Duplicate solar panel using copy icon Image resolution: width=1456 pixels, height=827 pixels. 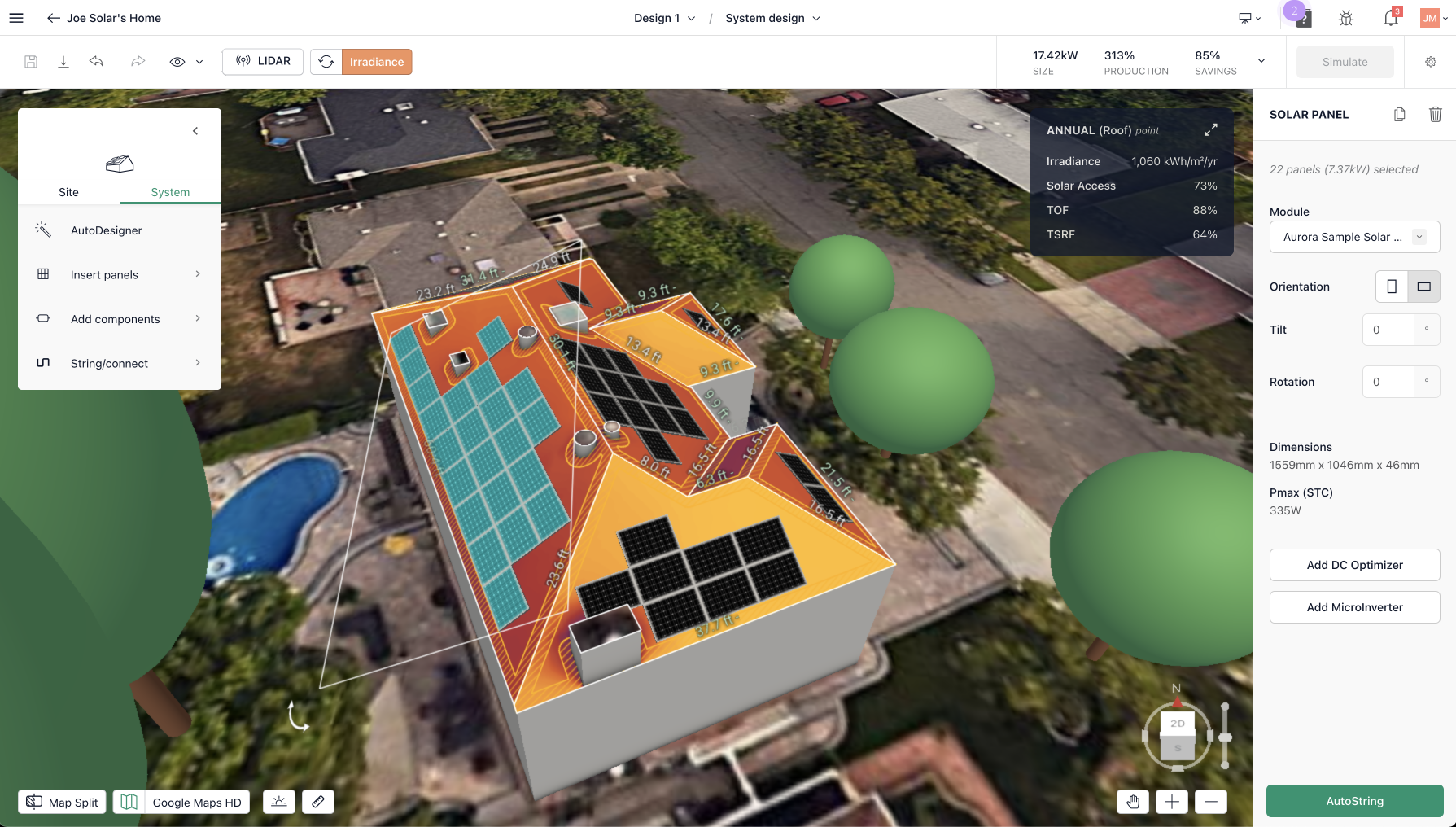pyautogui.click(x=1399, y=115)
